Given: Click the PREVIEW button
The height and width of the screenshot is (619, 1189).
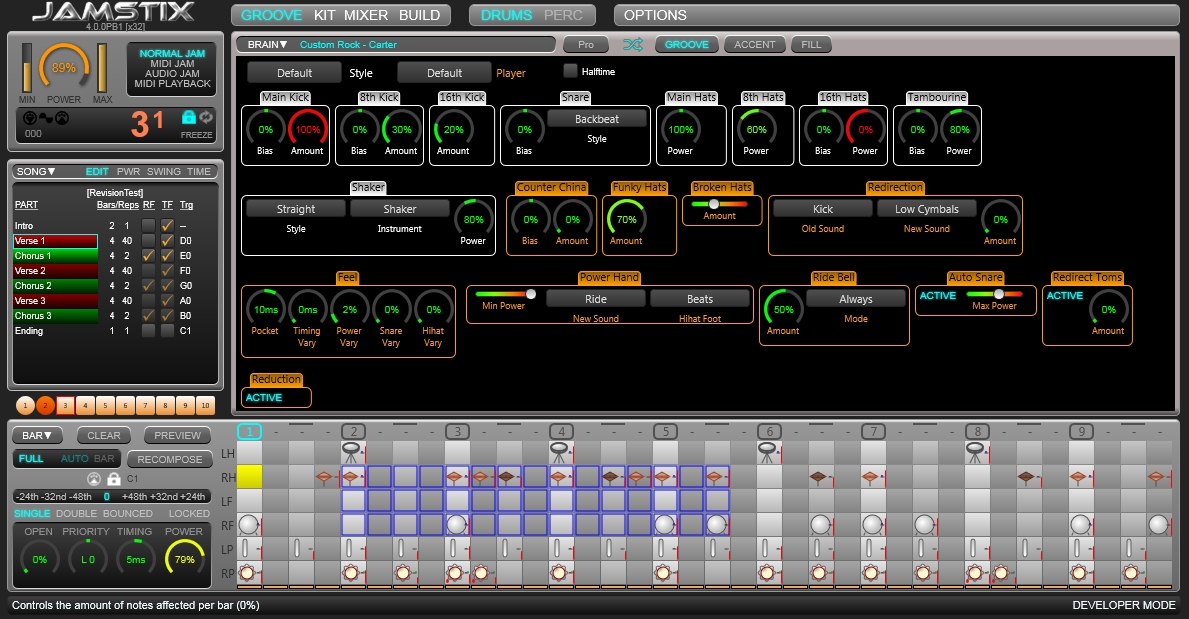Looking at the screenshot, I should 177,435.
